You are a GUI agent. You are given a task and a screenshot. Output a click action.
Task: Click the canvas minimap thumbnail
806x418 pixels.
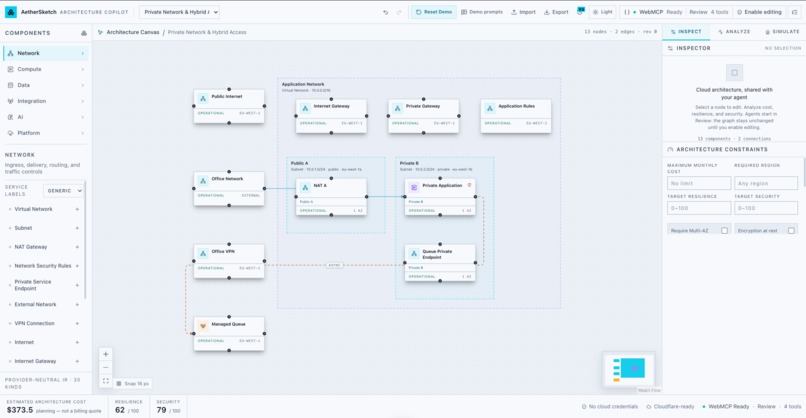point(628,369)
